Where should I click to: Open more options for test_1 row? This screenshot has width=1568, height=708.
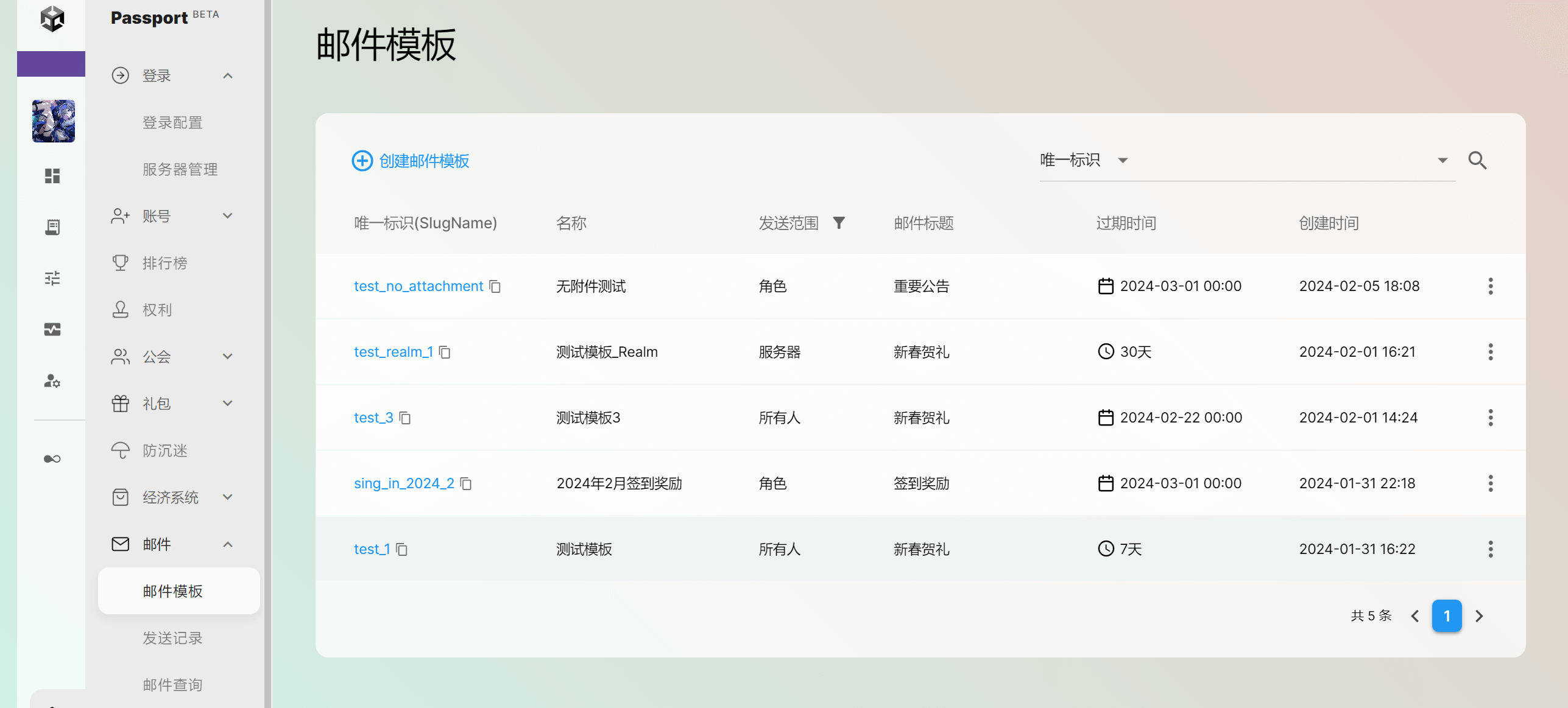point(1490,549)
